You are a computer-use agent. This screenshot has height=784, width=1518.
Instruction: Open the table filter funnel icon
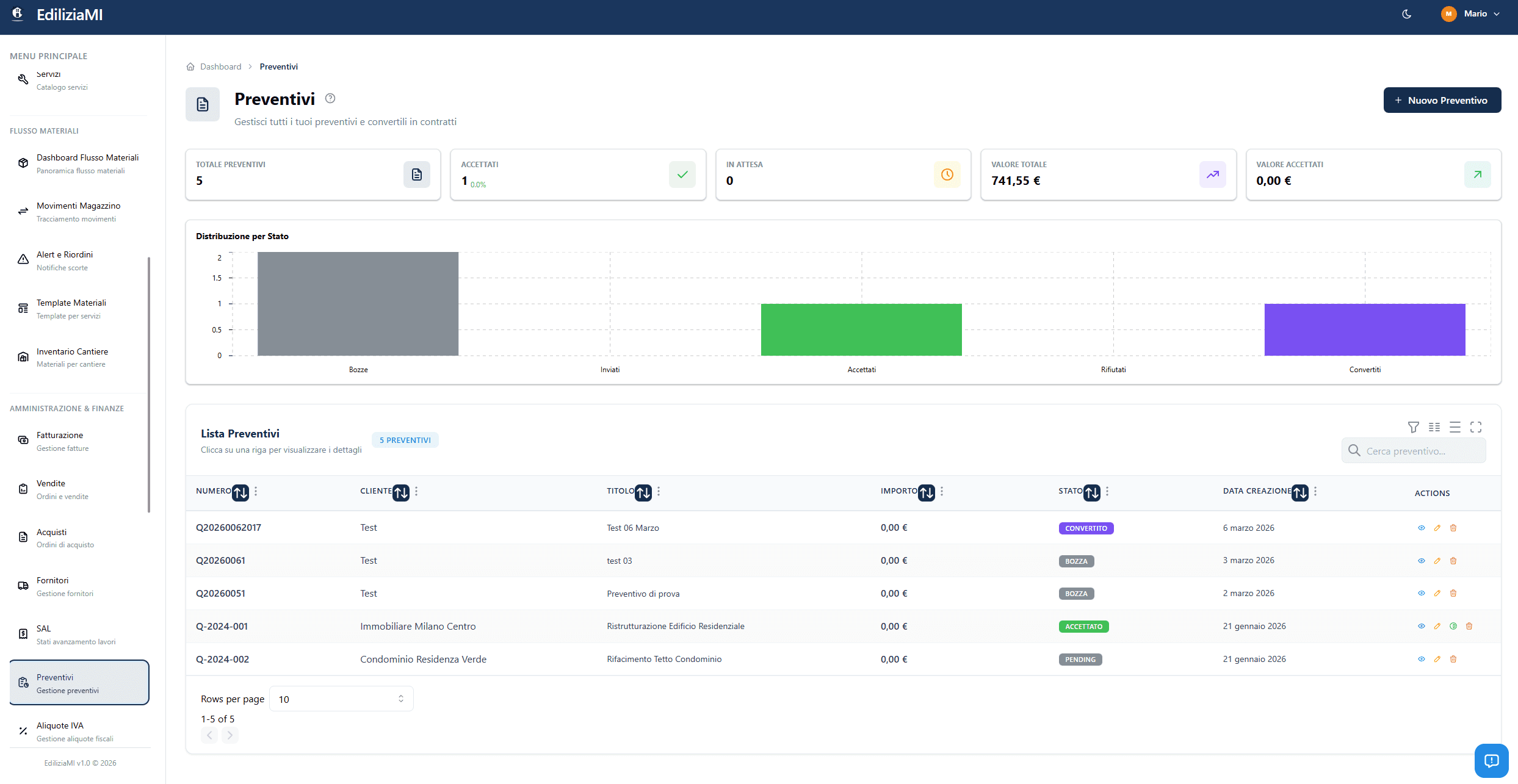[1413, 427]
